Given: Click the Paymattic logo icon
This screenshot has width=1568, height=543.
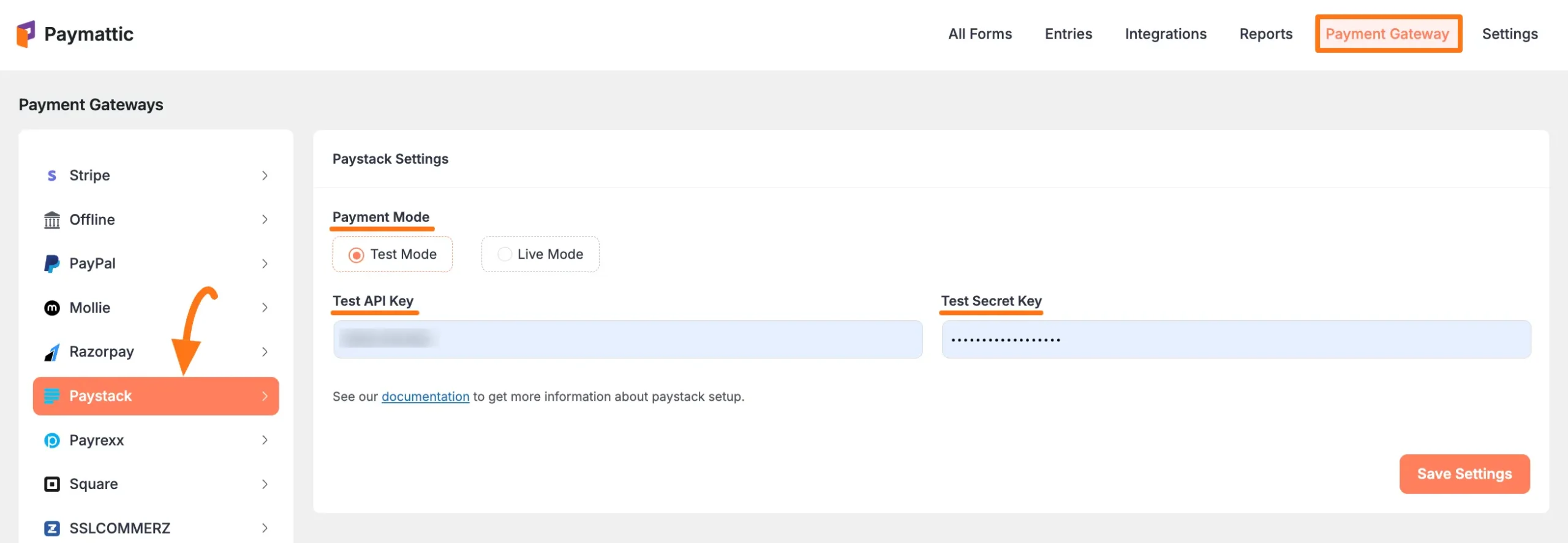Looking at the screenshot, I should pyautogui.click(x=26, y=34).
